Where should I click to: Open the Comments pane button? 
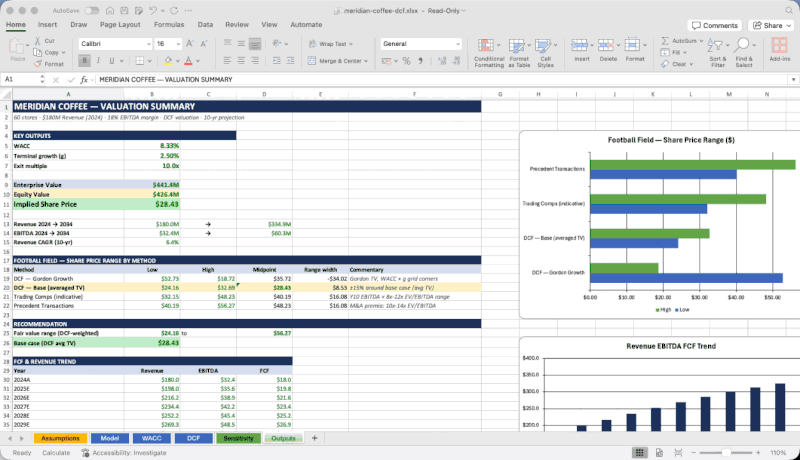click(714, 25)
